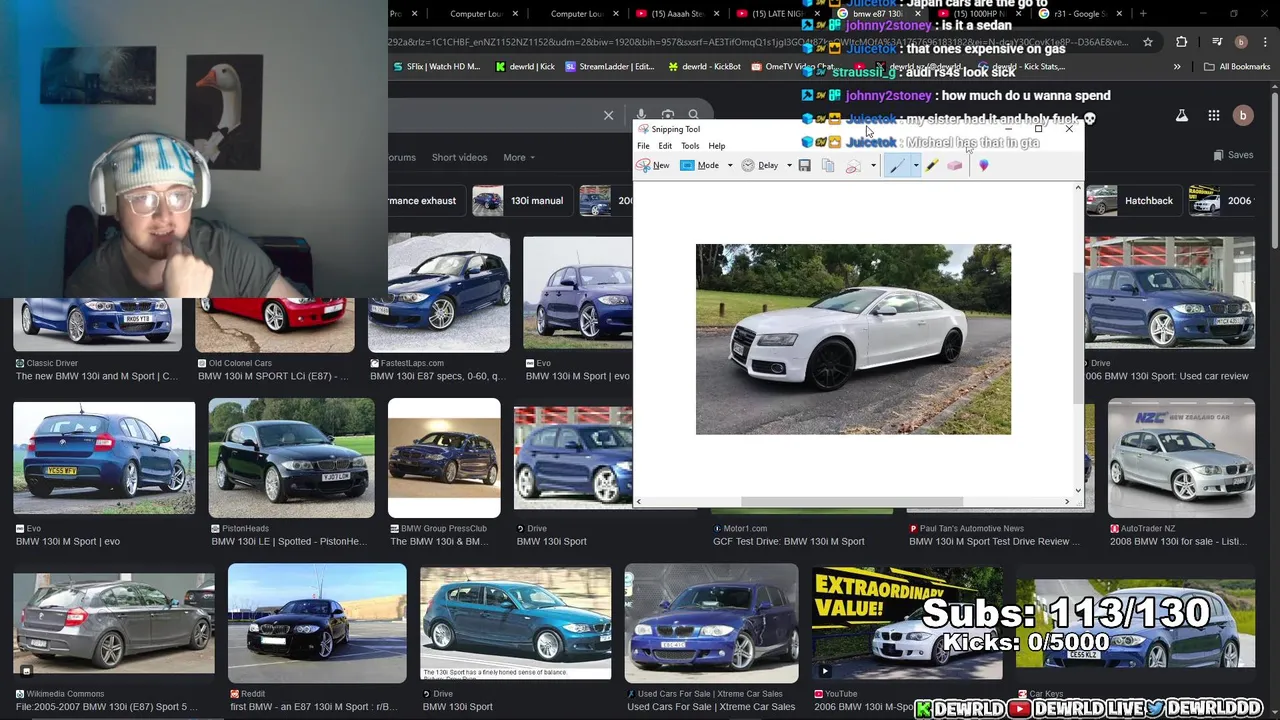The image size is (1280, 720).
Task: Open the Help menu in Snipping Tool
Action: pyautogui.click(x=717, y=146)
